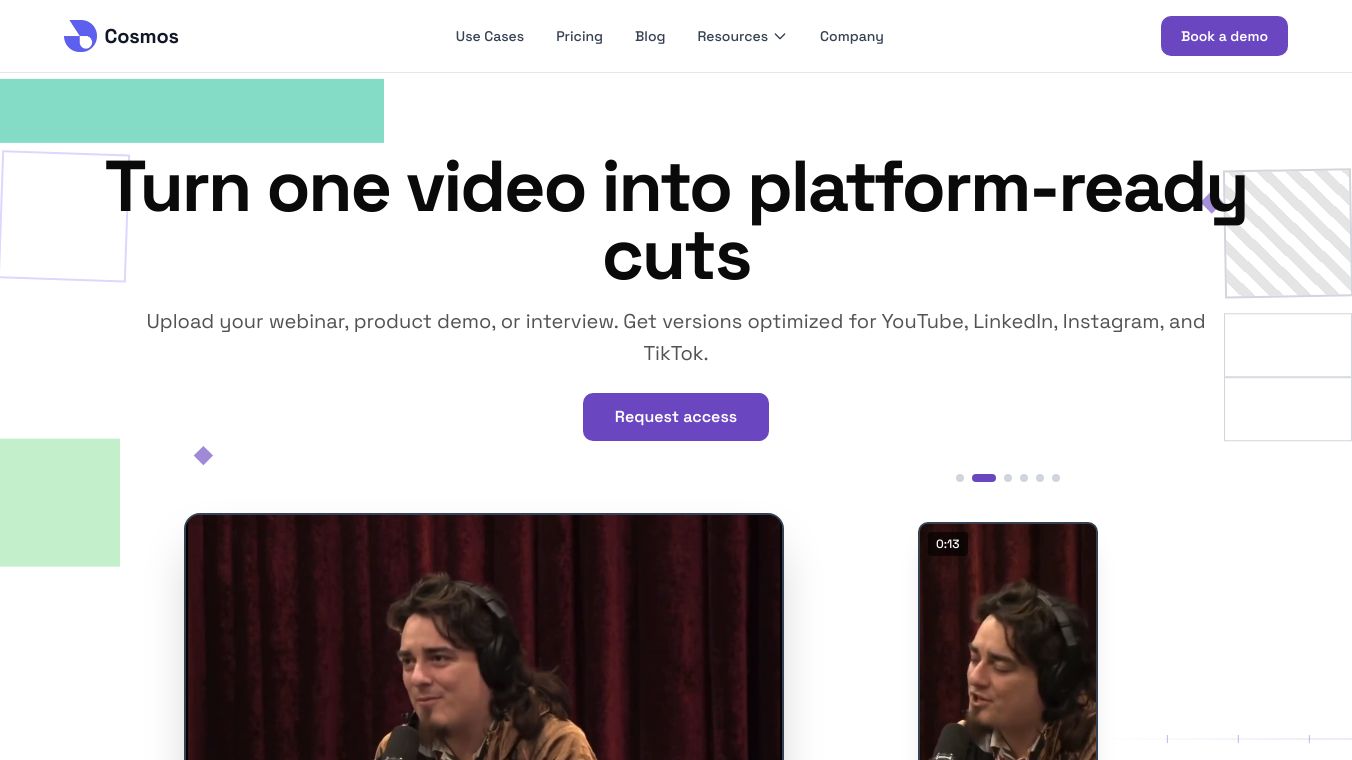The width and height of the screenshot is (1352, 760).
Task: Open the Company page
Action: pyautogui.click(x=852, y=36)
